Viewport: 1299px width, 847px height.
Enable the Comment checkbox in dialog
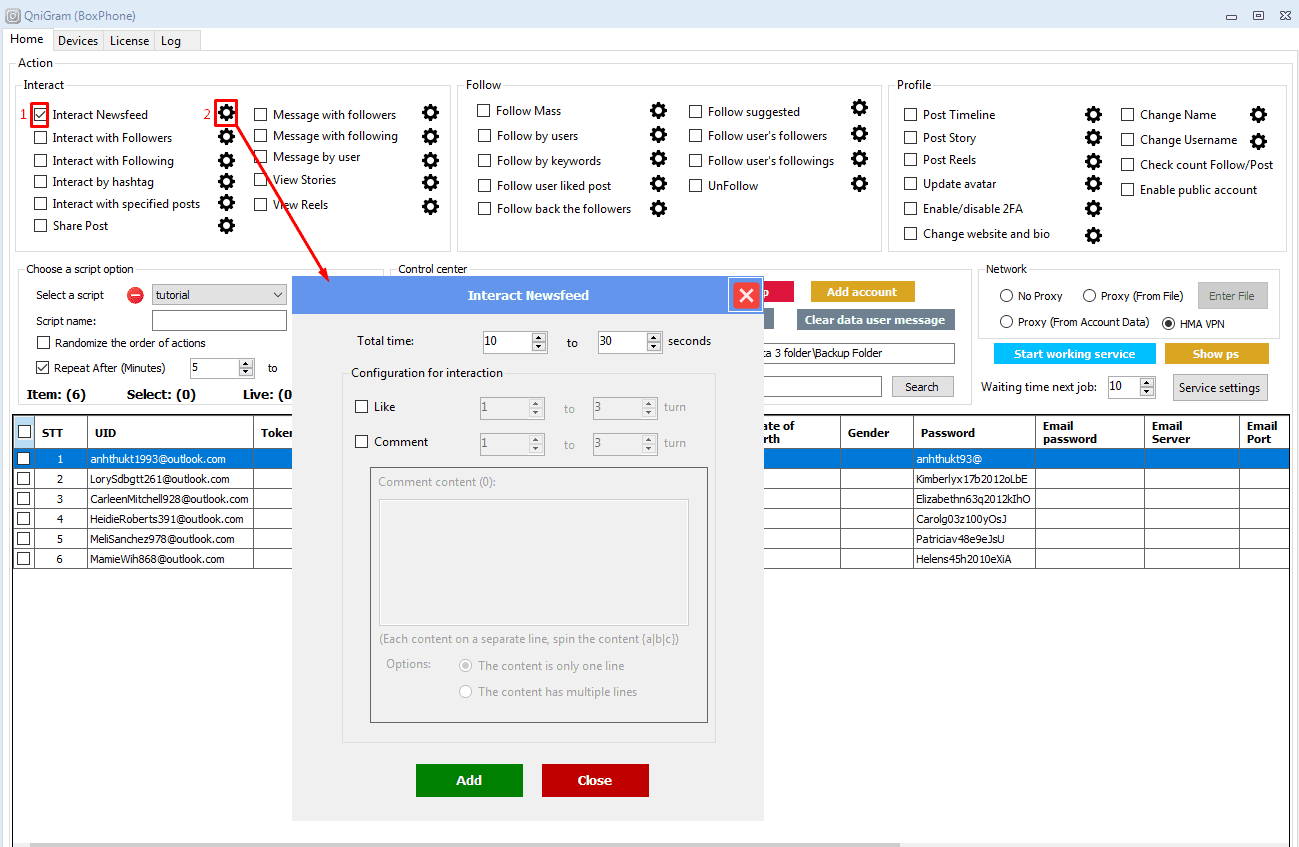[x=362, y=442]
